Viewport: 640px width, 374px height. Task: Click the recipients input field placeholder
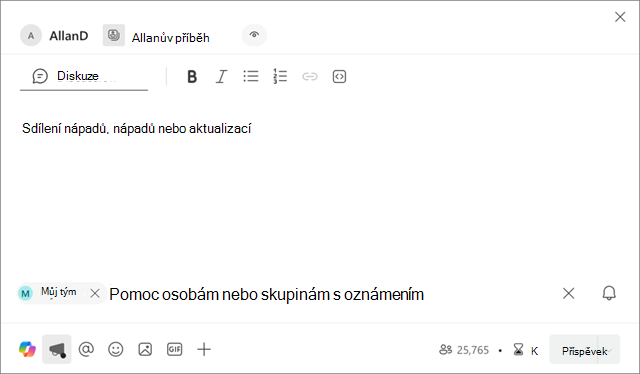(x=267, y=294)
